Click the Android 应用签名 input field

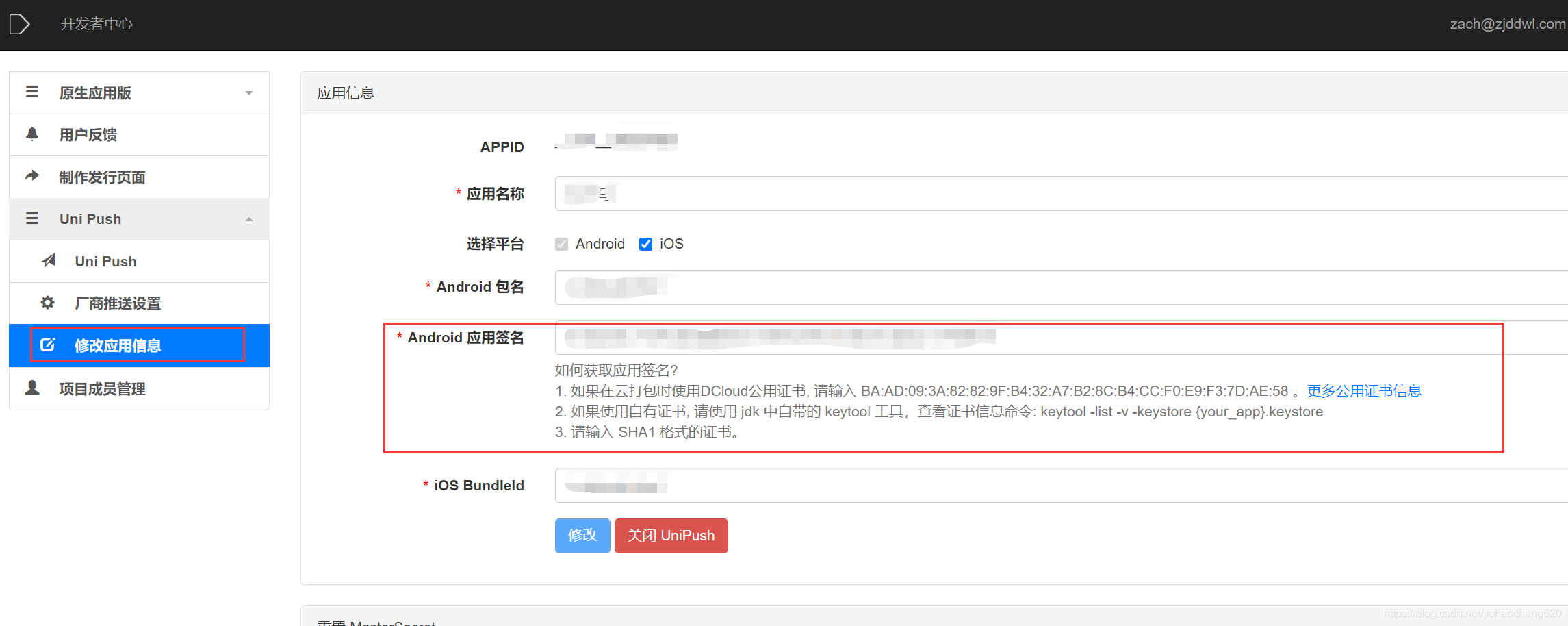point(1062,338)
